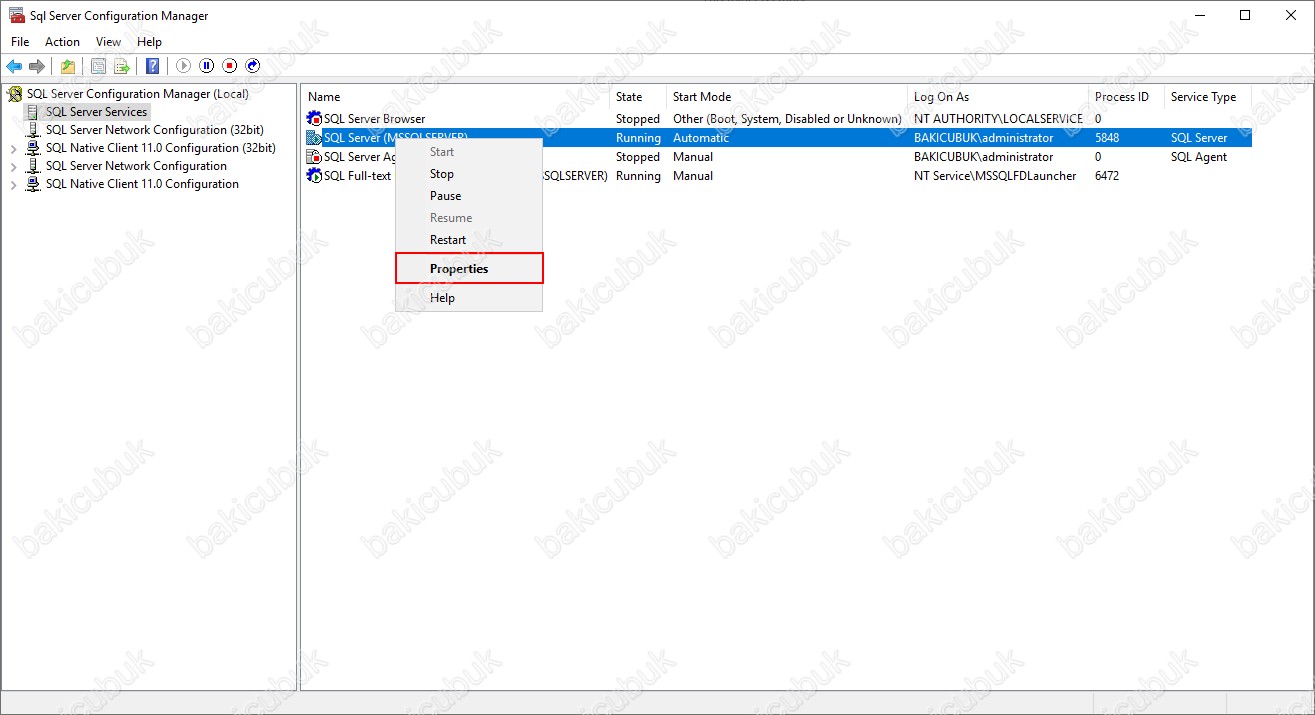Viewport: 1315px width, 715px height.
Task: Click process ID 0 of SQL Server Agent
Action: pos(1098,157)
